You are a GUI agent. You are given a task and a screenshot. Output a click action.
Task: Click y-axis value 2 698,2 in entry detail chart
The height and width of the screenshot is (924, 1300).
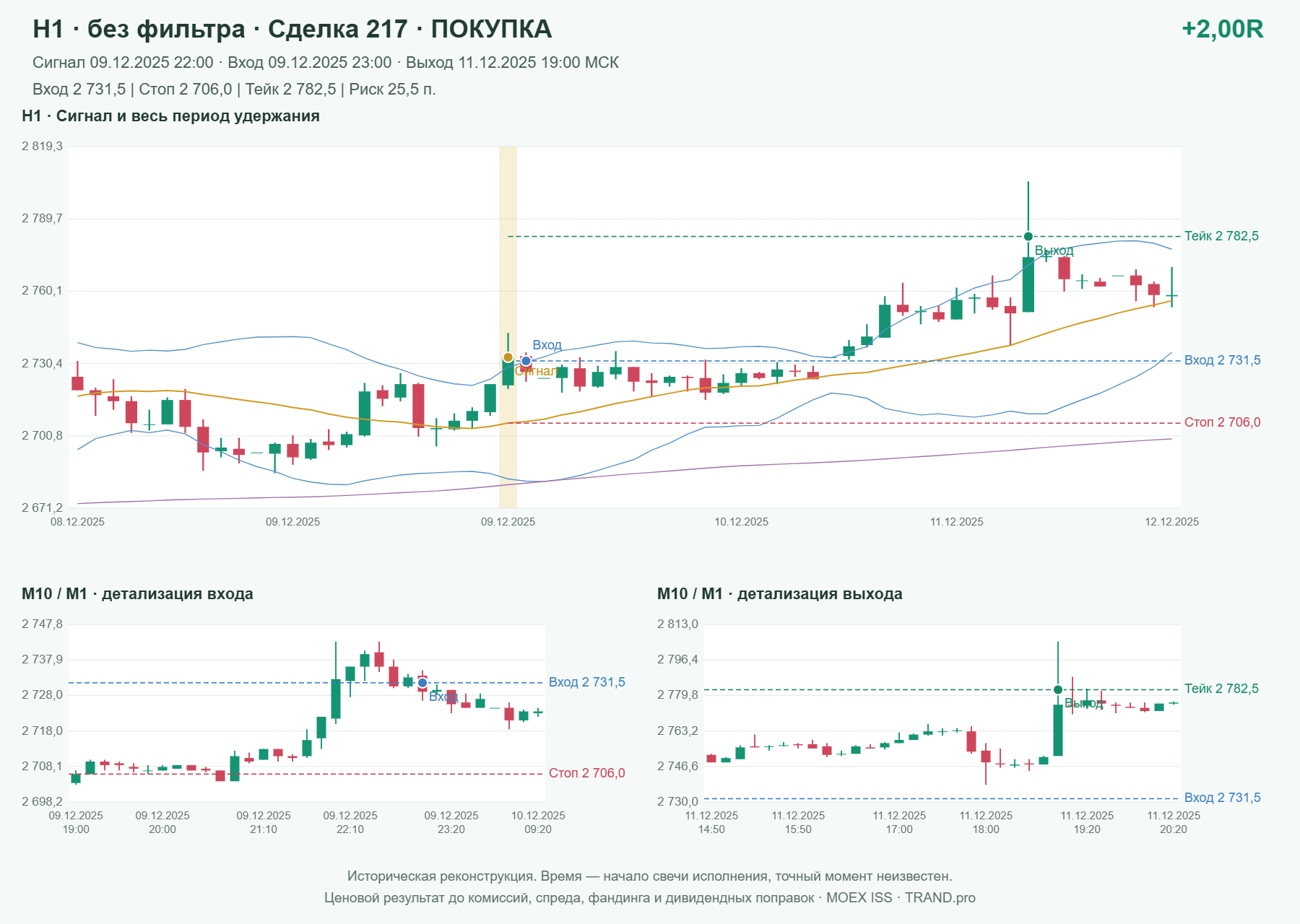click(42, 802)
